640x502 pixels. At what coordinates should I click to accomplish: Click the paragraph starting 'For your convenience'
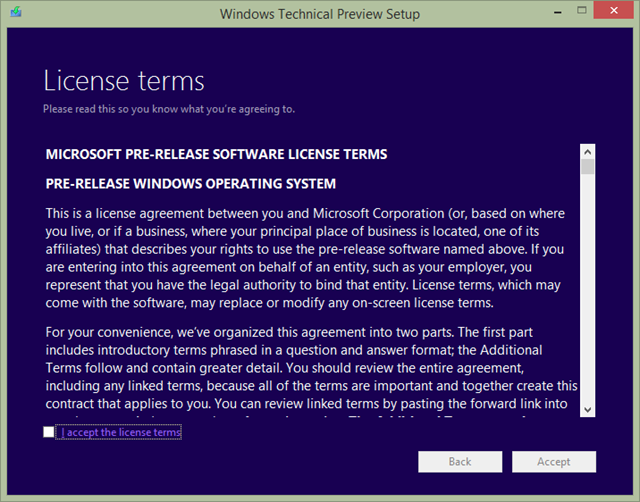(x=311, y=371)
